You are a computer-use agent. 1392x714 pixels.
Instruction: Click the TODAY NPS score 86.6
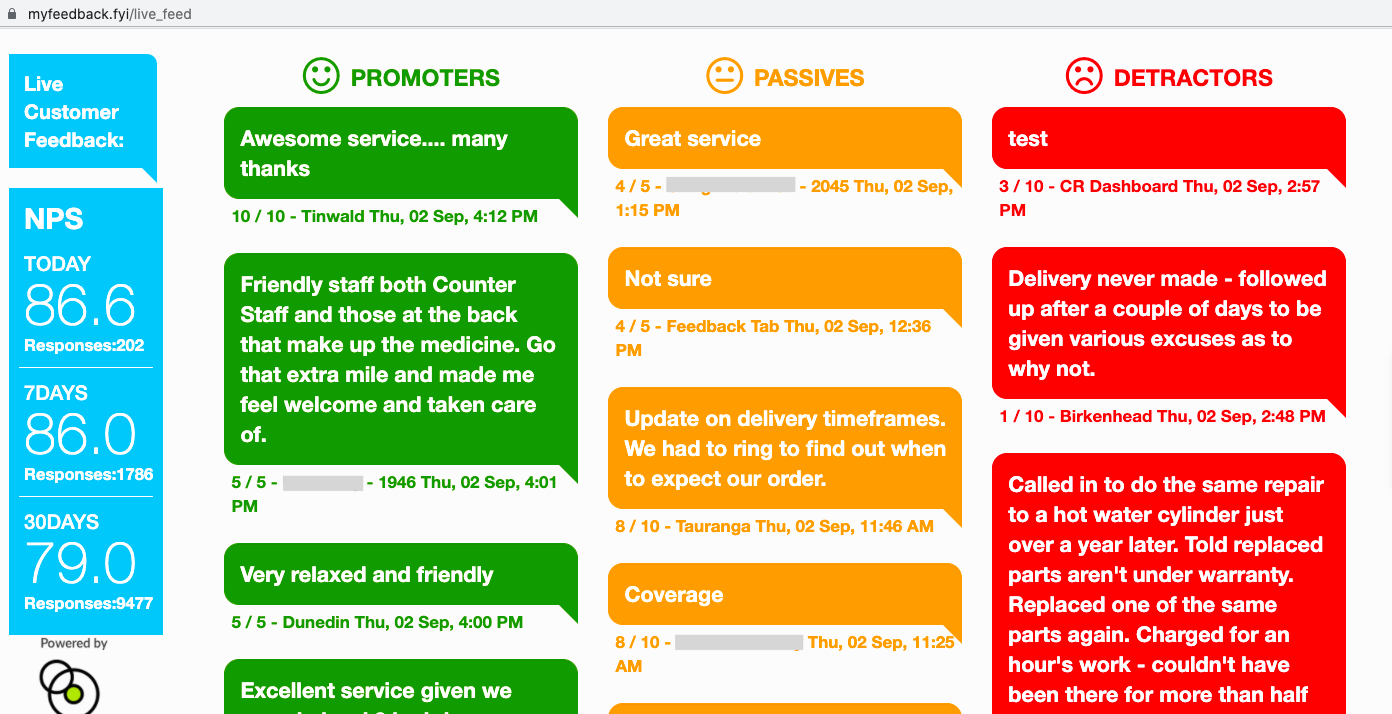80,305
